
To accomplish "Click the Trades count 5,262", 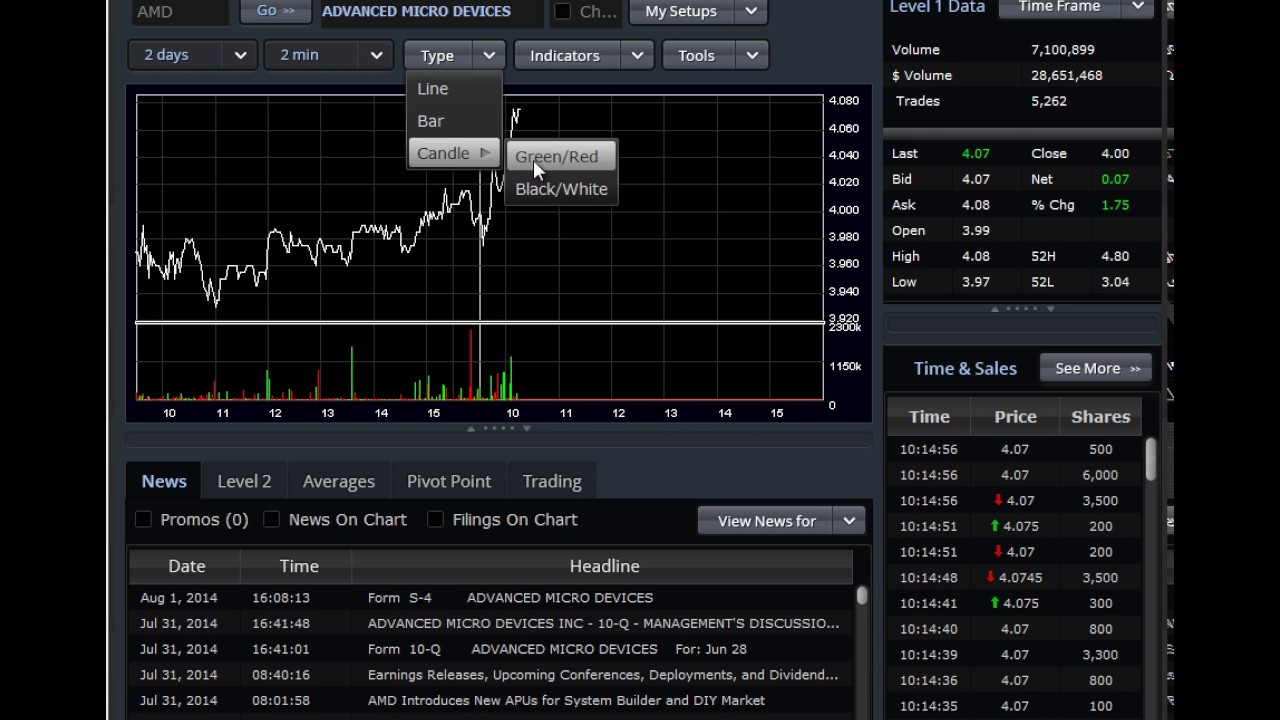I will pyautogui.click(x=1049, y=101).
